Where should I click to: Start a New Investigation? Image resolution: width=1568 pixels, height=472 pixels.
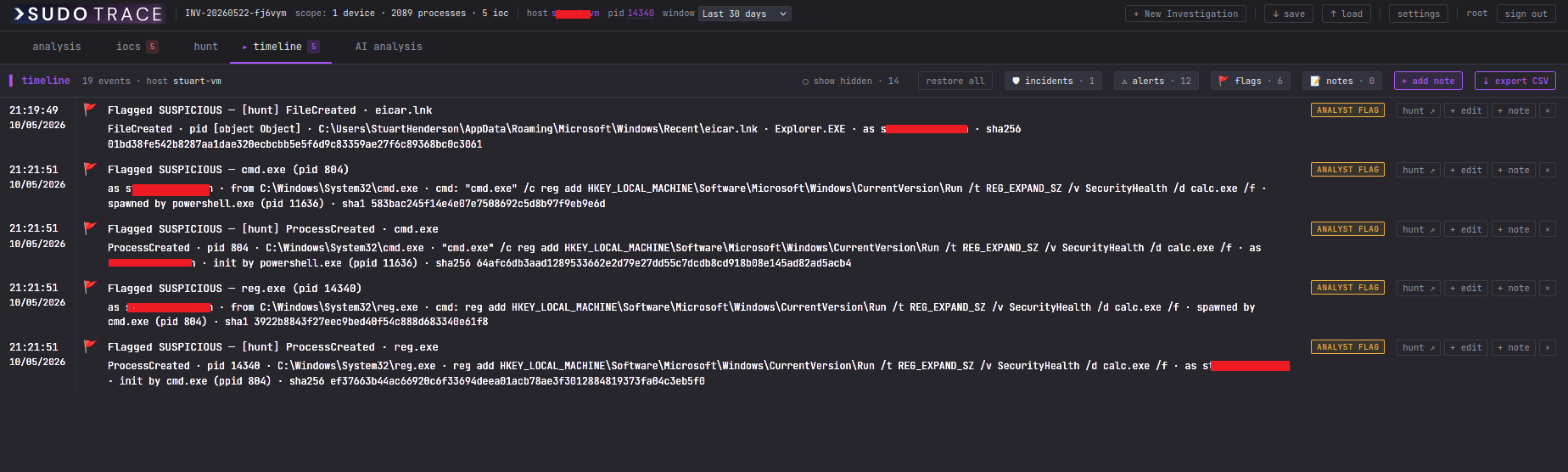click(1185, 14)
